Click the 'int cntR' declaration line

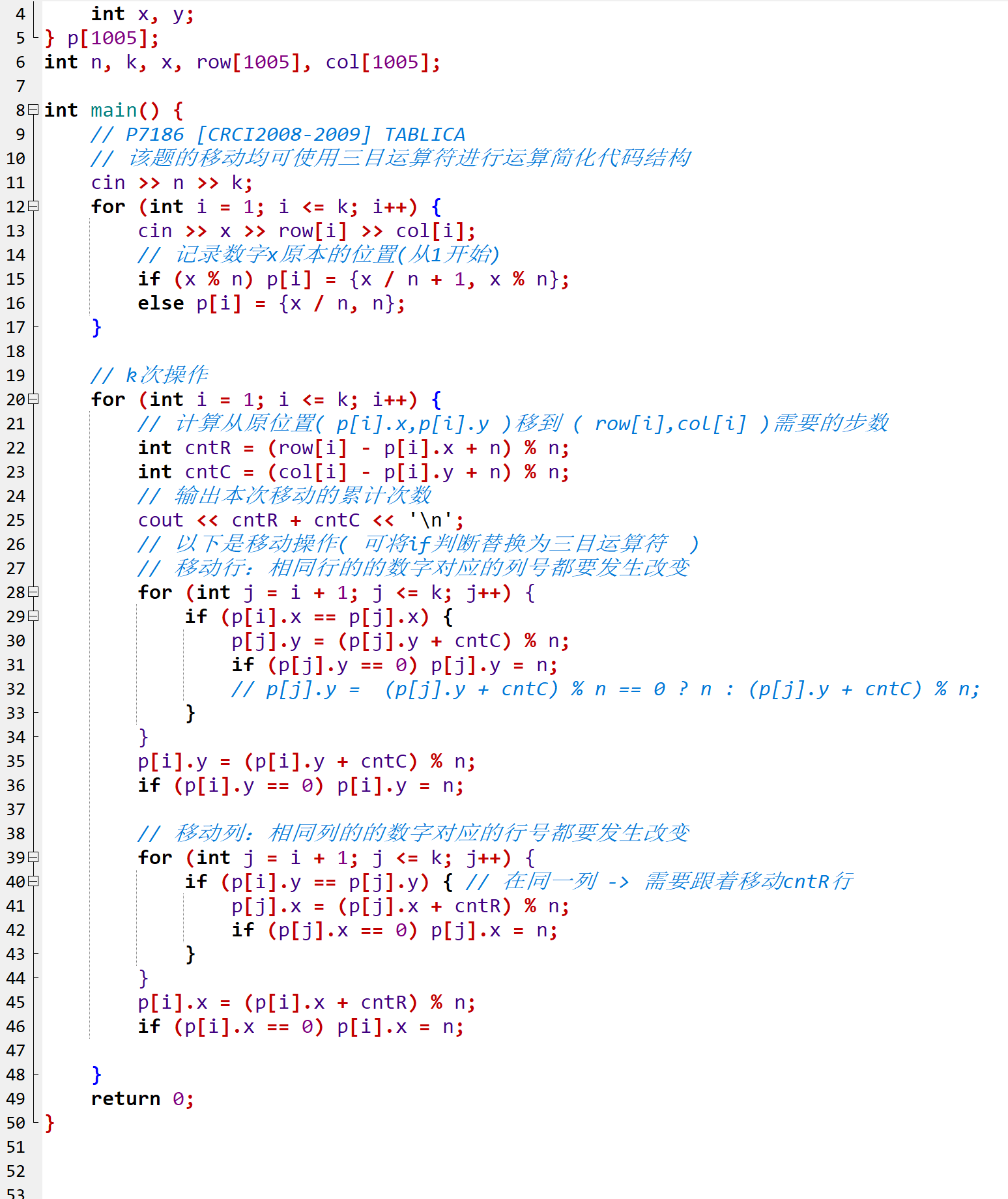click(354, 448)
